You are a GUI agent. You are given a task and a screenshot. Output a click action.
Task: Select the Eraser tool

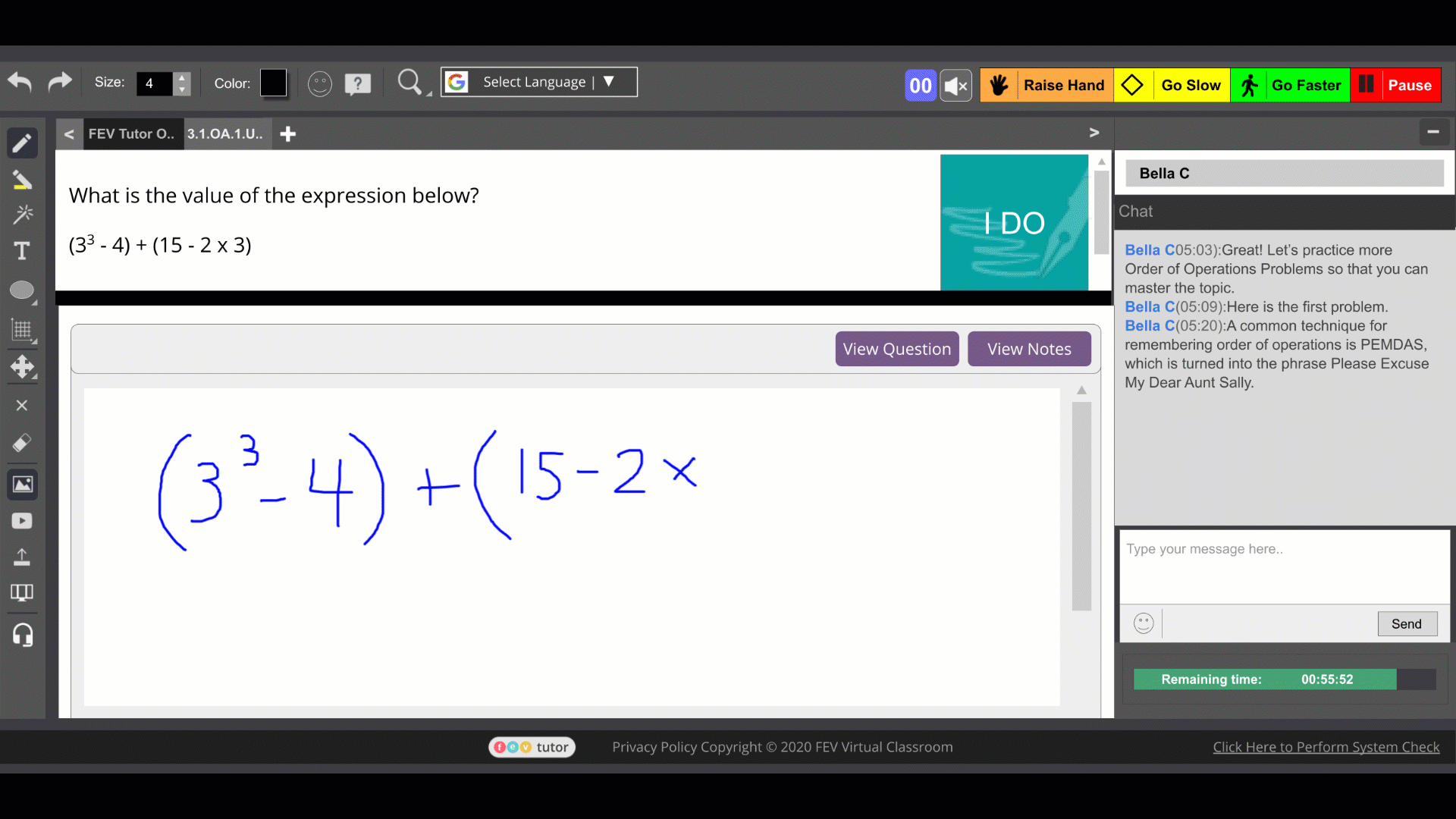click(x=22, y=442)
